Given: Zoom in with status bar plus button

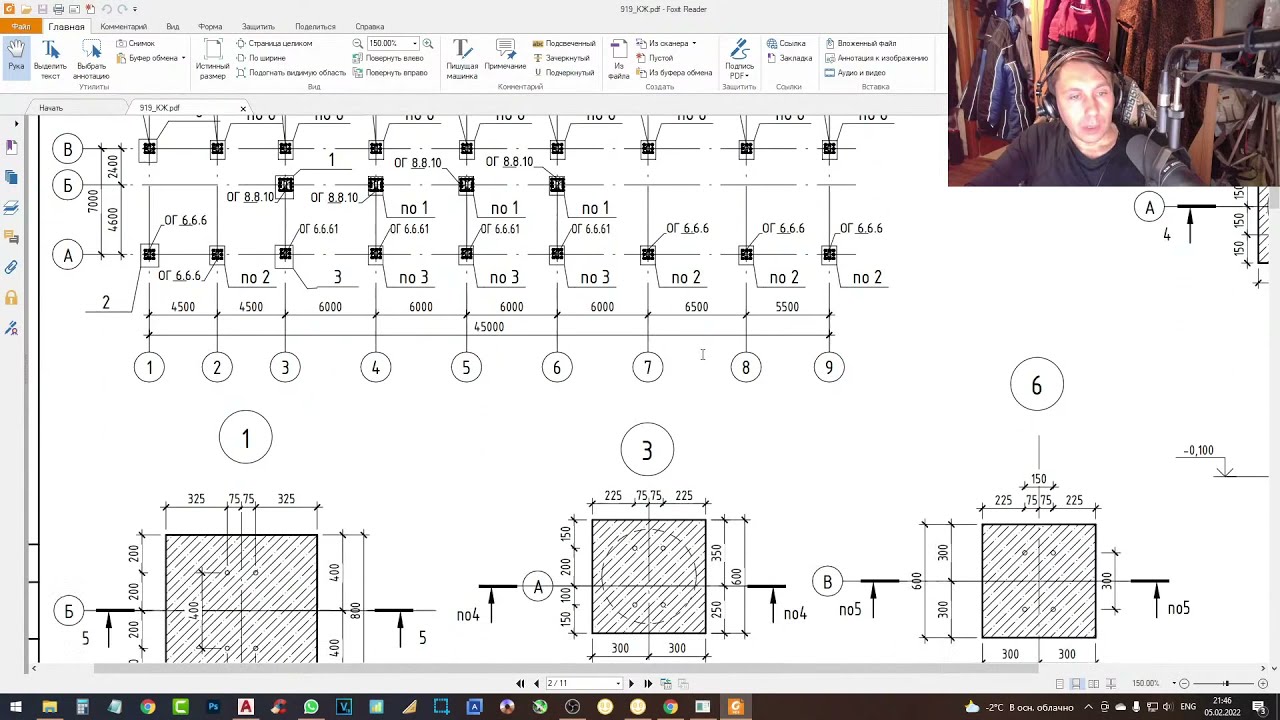Looking at the screenshot, I should 1262,684.
